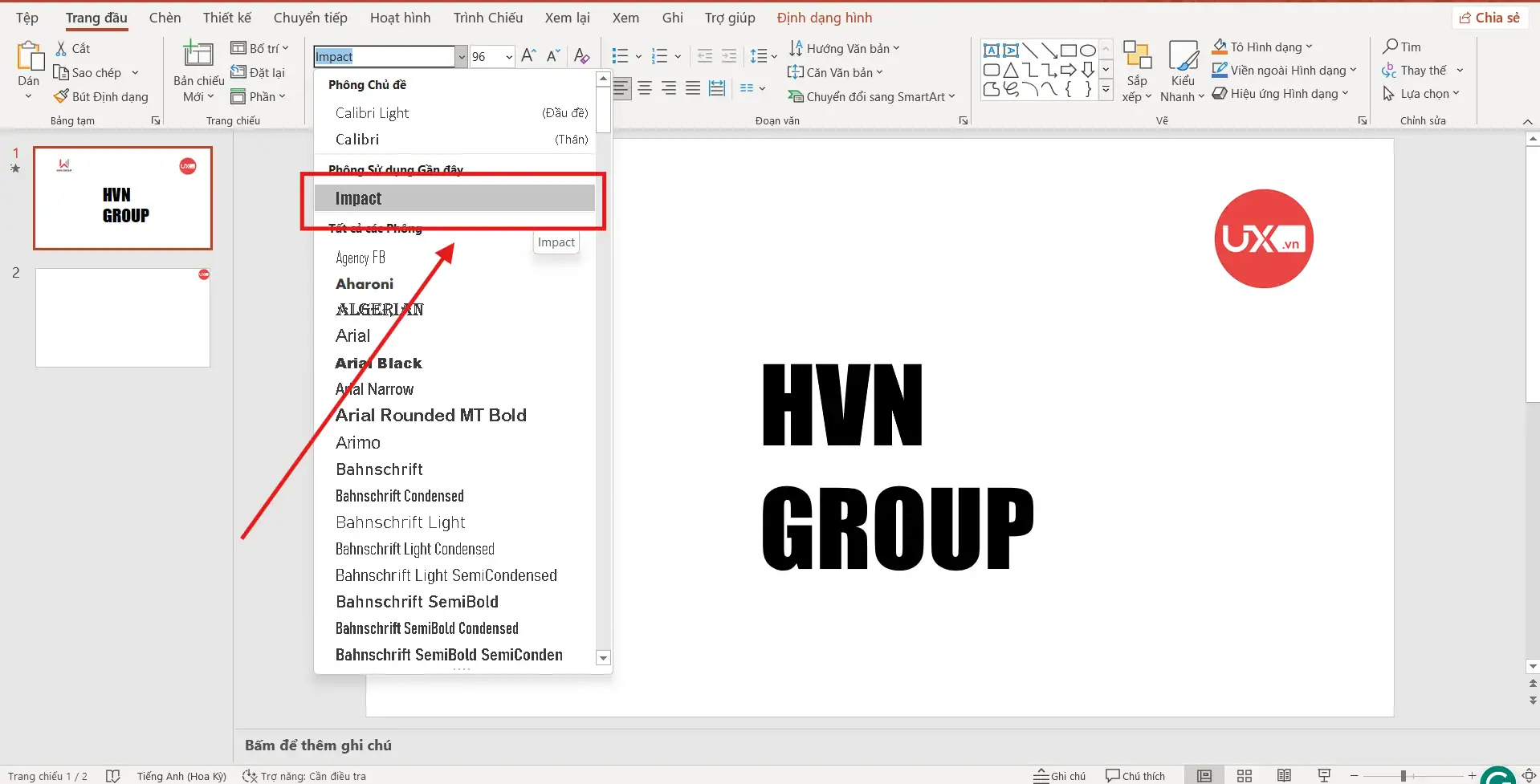Toggle the bulleted list button
The width and height of the screenshot is (1540, 784).
coord(620,55)
